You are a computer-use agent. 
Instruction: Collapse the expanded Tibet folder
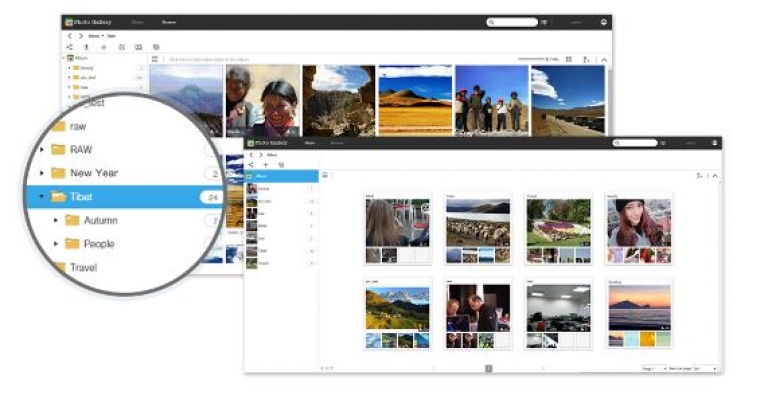click(41, 197)
